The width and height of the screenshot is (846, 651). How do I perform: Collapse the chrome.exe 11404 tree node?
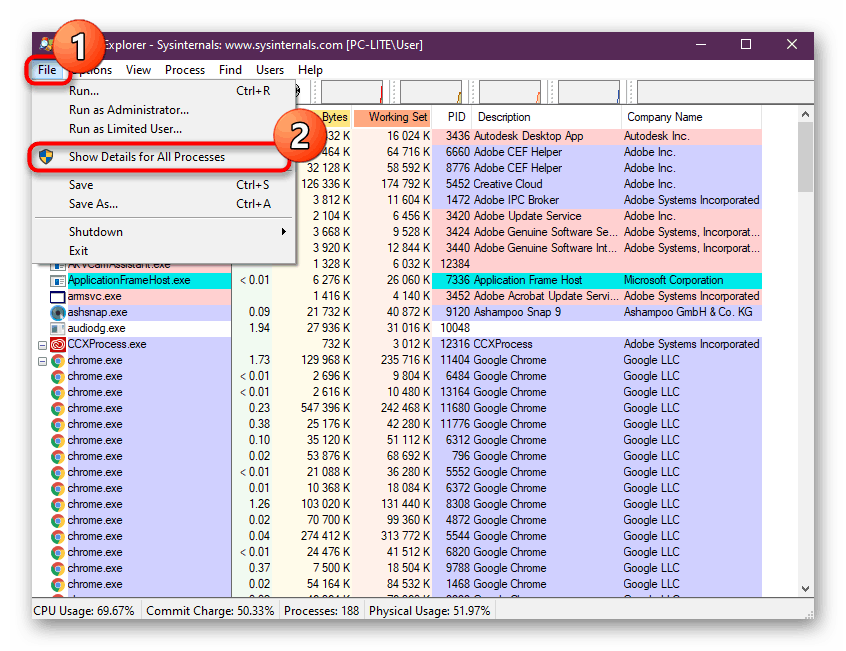[42, 361]
